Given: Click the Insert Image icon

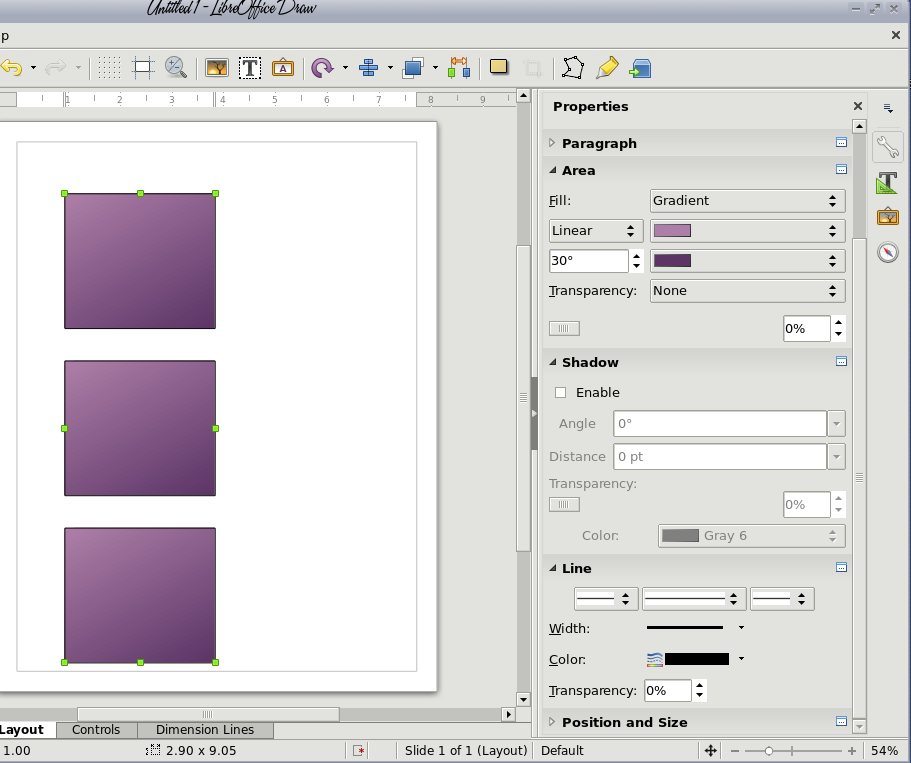Looking at the screenshot, I should point(216,68).
